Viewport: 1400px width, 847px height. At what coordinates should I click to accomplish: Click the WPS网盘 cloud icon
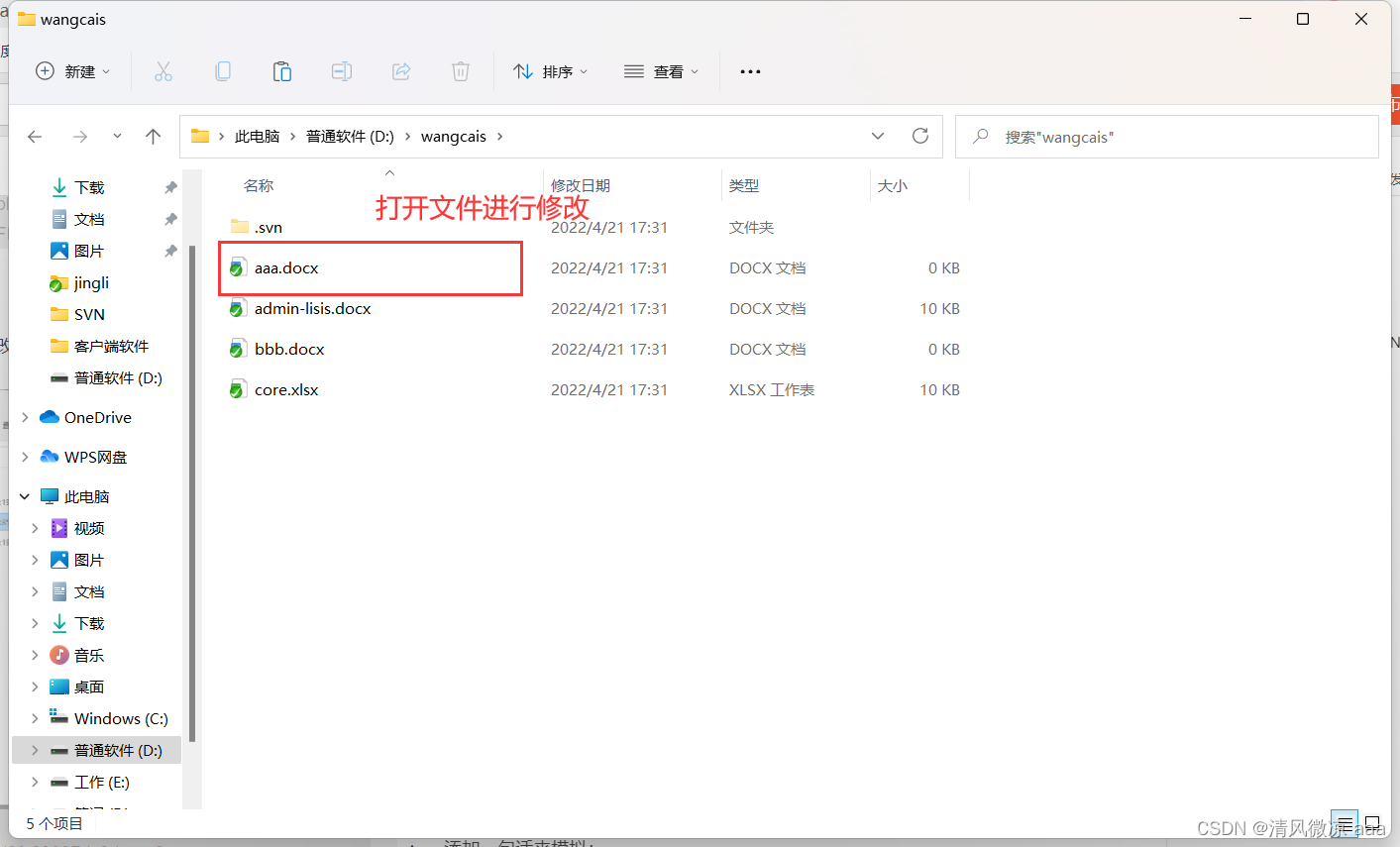(50, 457)
